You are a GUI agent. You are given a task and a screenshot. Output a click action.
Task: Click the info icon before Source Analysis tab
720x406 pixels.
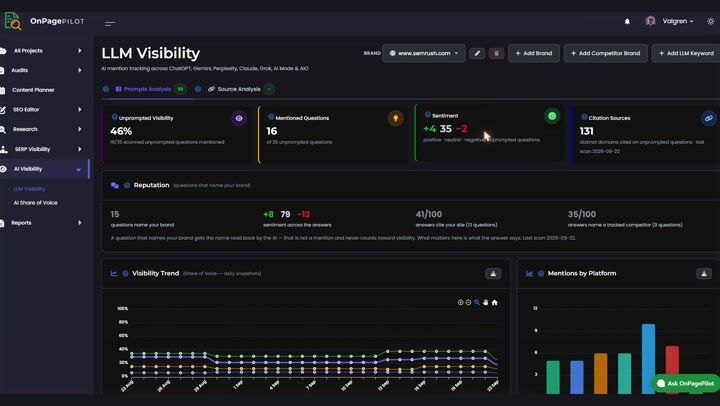[x=198, y=89]
